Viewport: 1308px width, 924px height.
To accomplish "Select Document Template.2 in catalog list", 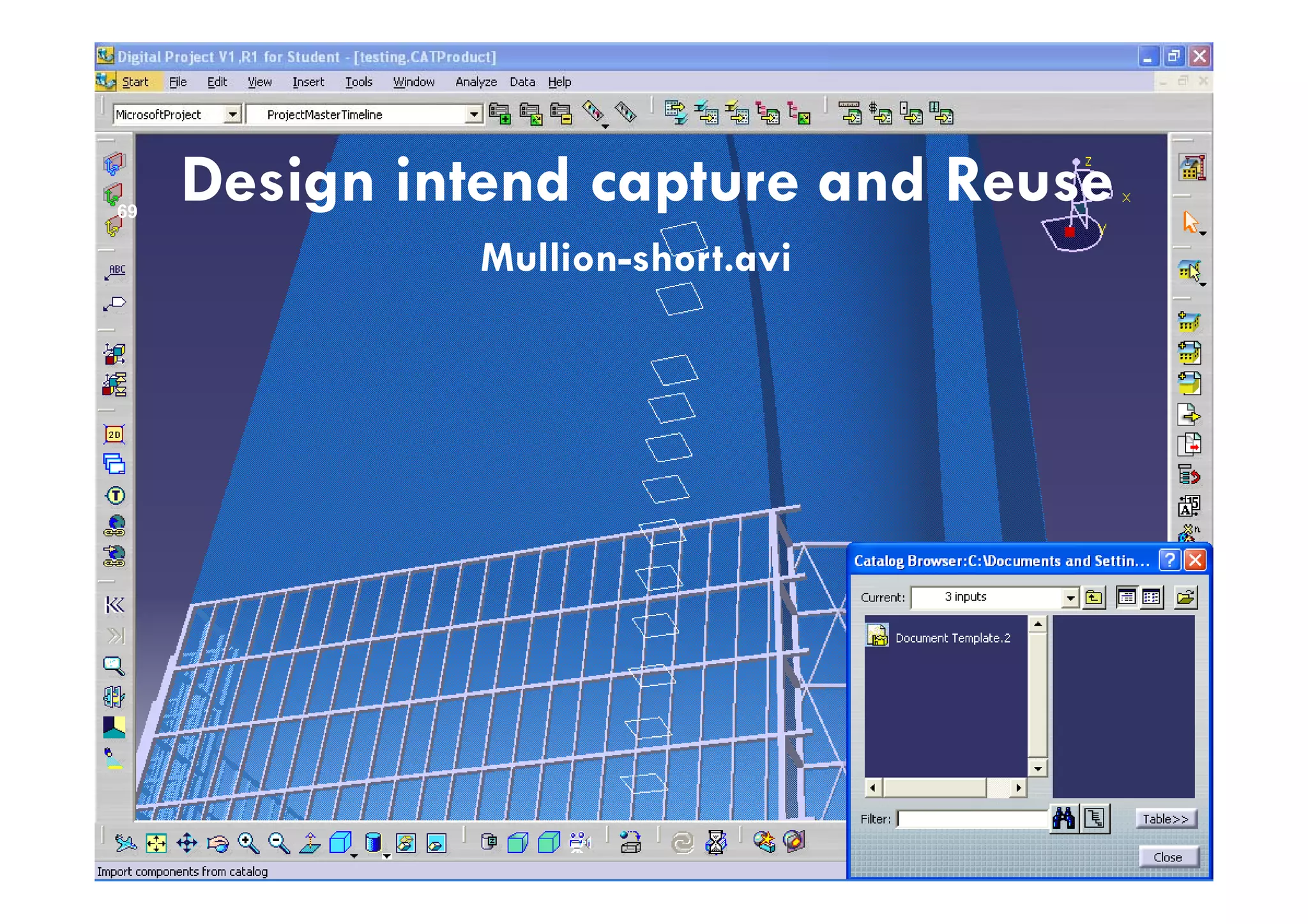I will click(952, 638).
